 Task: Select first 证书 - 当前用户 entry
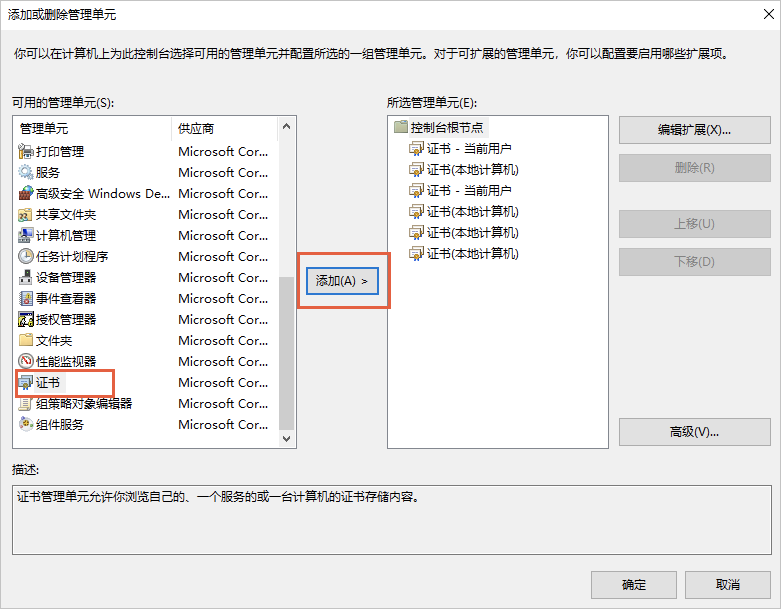pyautogui.click(x=468, y=149)
